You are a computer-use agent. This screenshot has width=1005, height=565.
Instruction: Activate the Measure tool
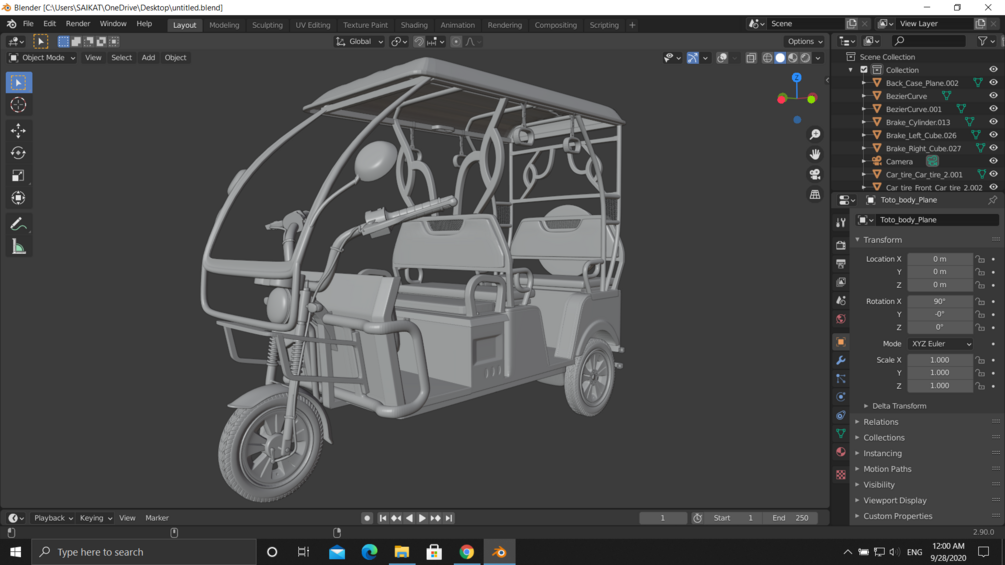click(x=18, y=247)
